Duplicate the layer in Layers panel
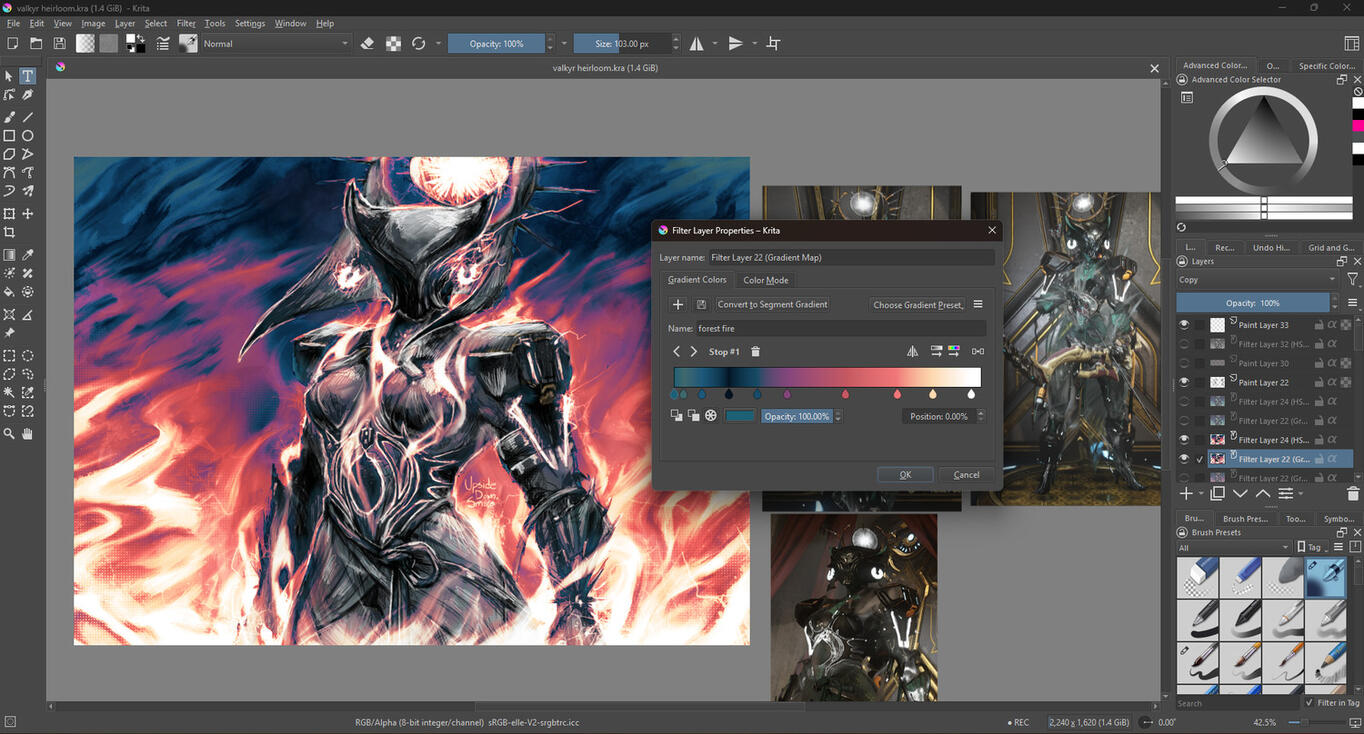 (1217, 493)
